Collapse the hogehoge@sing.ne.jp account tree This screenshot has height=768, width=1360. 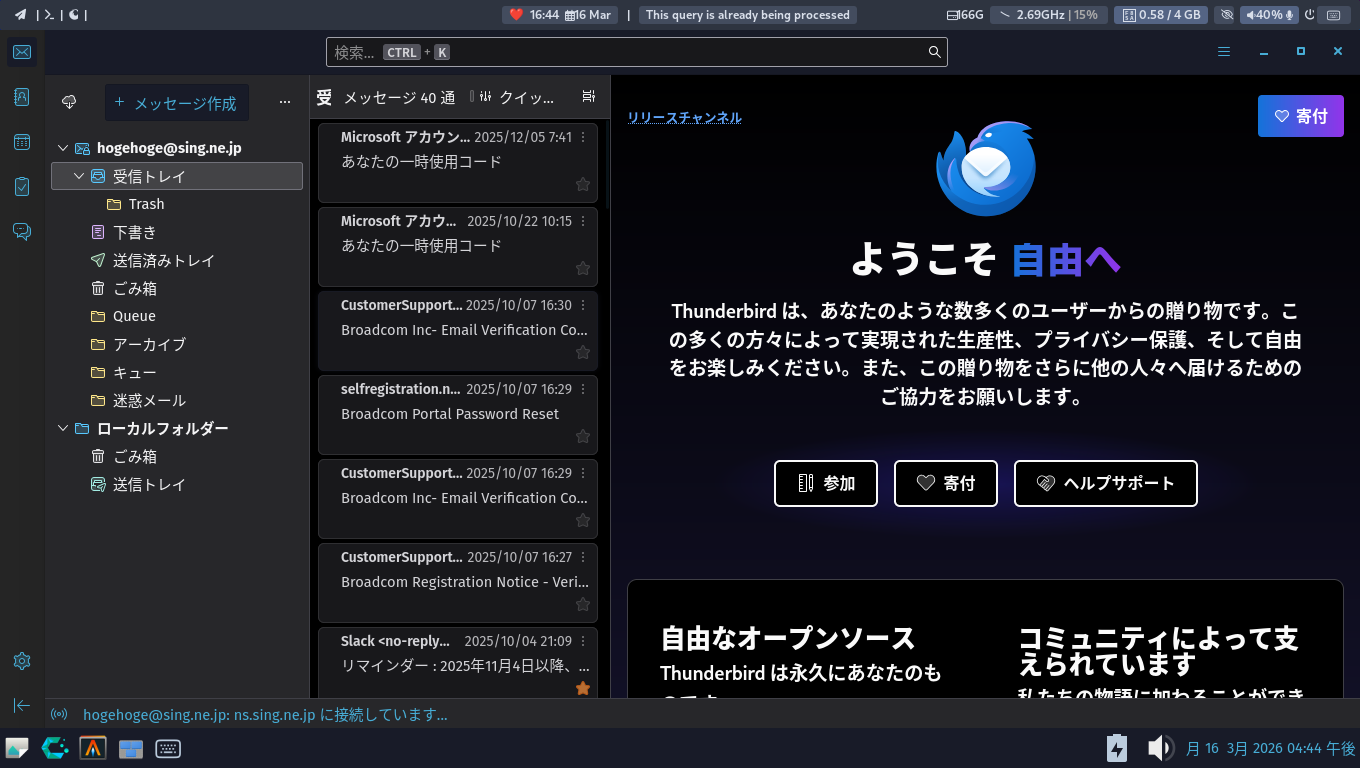pos(63,148)
